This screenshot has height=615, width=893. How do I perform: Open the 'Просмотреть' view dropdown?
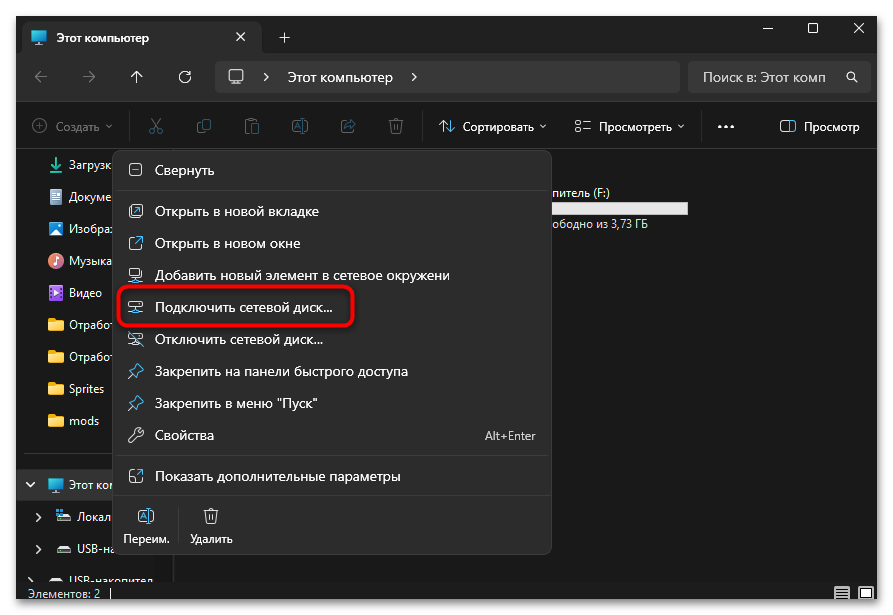point(629,126)
